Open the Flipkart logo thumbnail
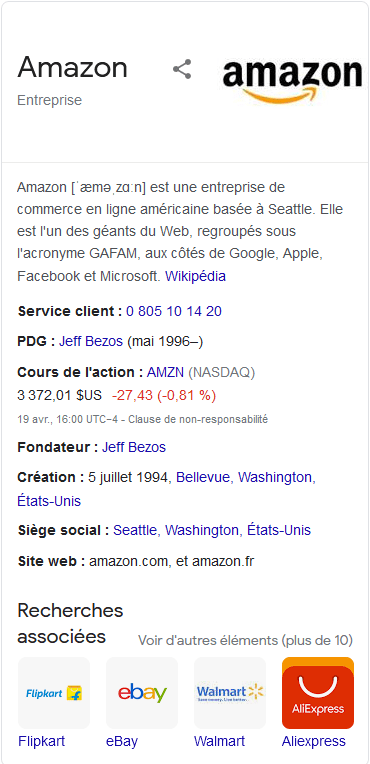370x764 pixels. (x=54, y=693)
